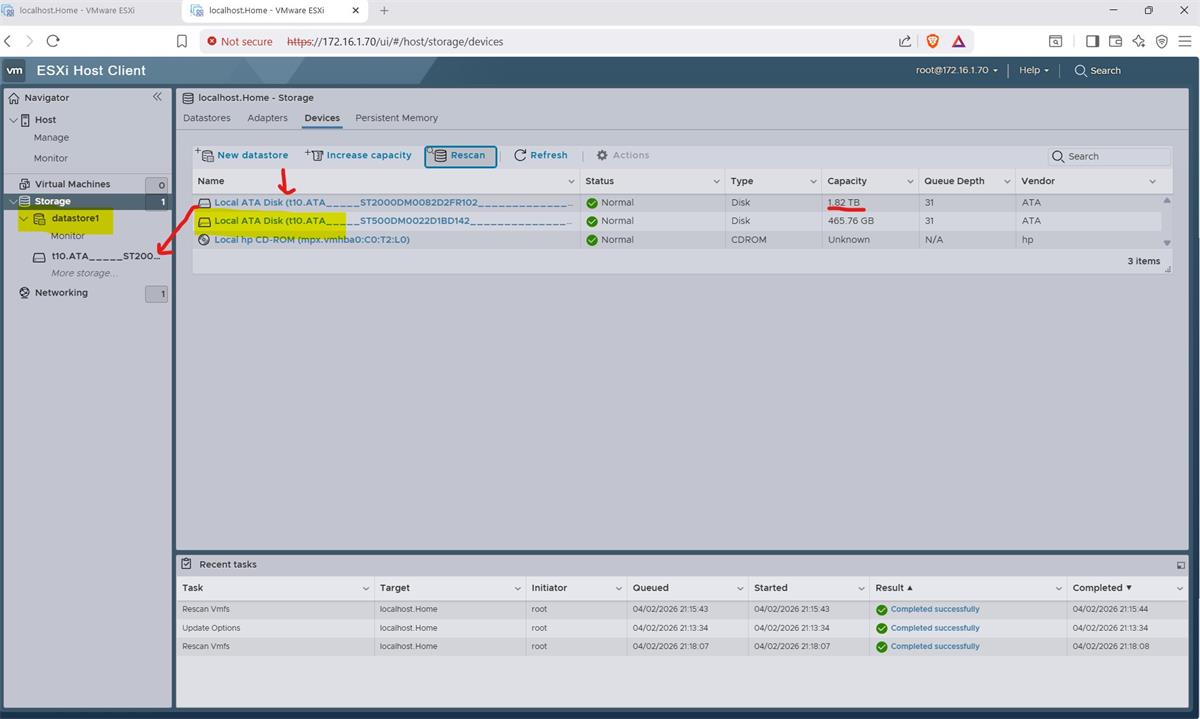
Task: Click the green check on Update Options task
Action: click(881, 628)
